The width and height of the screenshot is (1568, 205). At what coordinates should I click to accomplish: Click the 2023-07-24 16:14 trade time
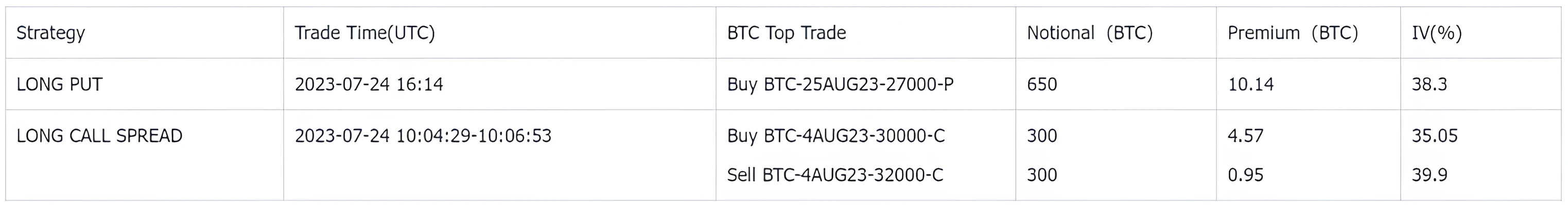click(x=369, y=84)
